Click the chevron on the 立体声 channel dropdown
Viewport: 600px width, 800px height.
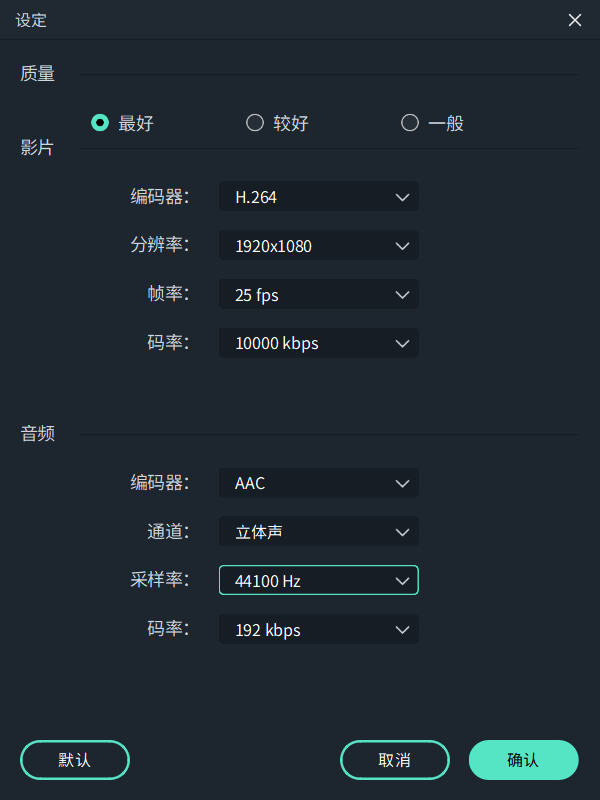[x=402, y=532]
